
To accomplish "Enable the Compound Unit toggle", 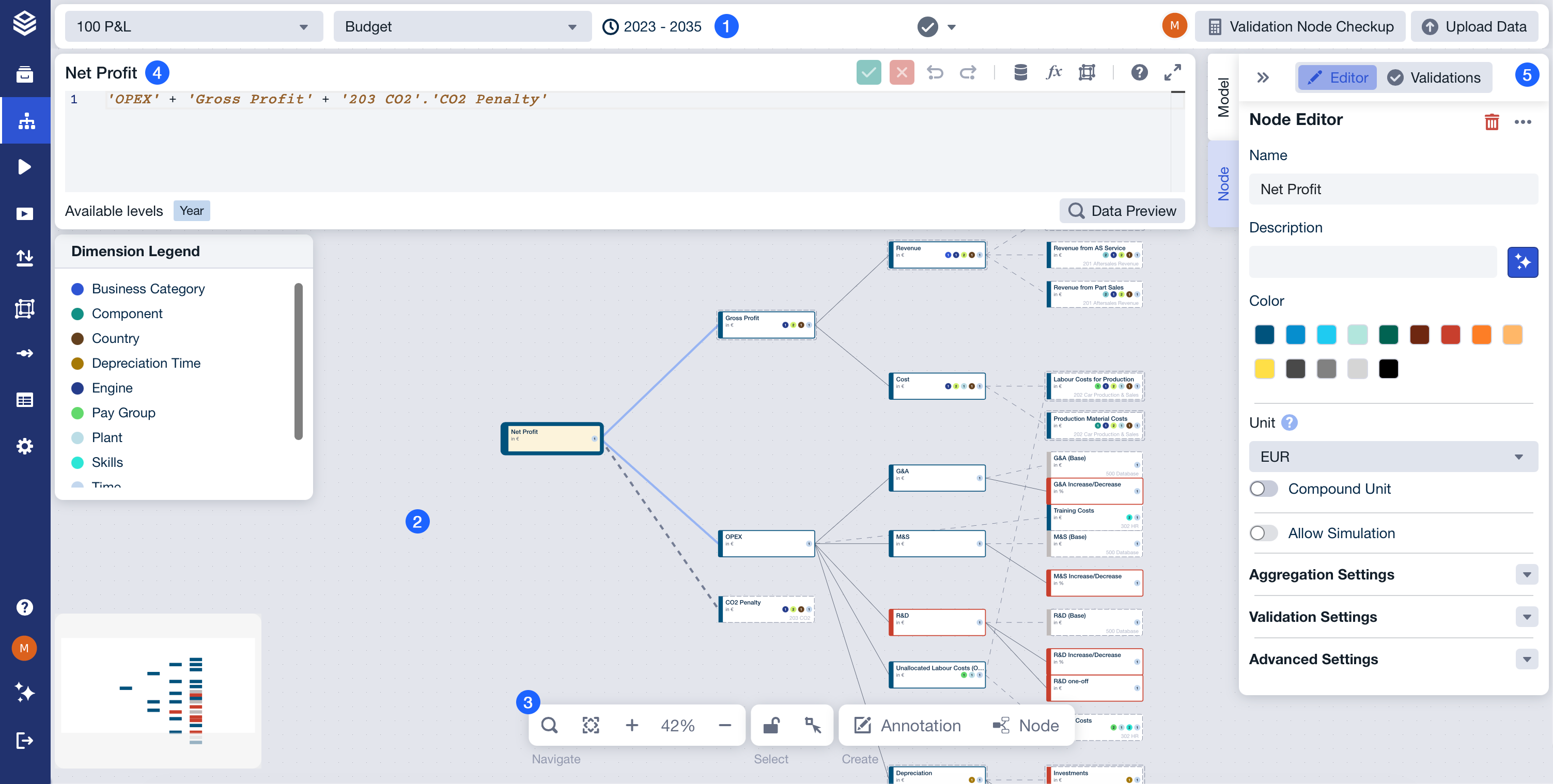I will click(1264, 489).
